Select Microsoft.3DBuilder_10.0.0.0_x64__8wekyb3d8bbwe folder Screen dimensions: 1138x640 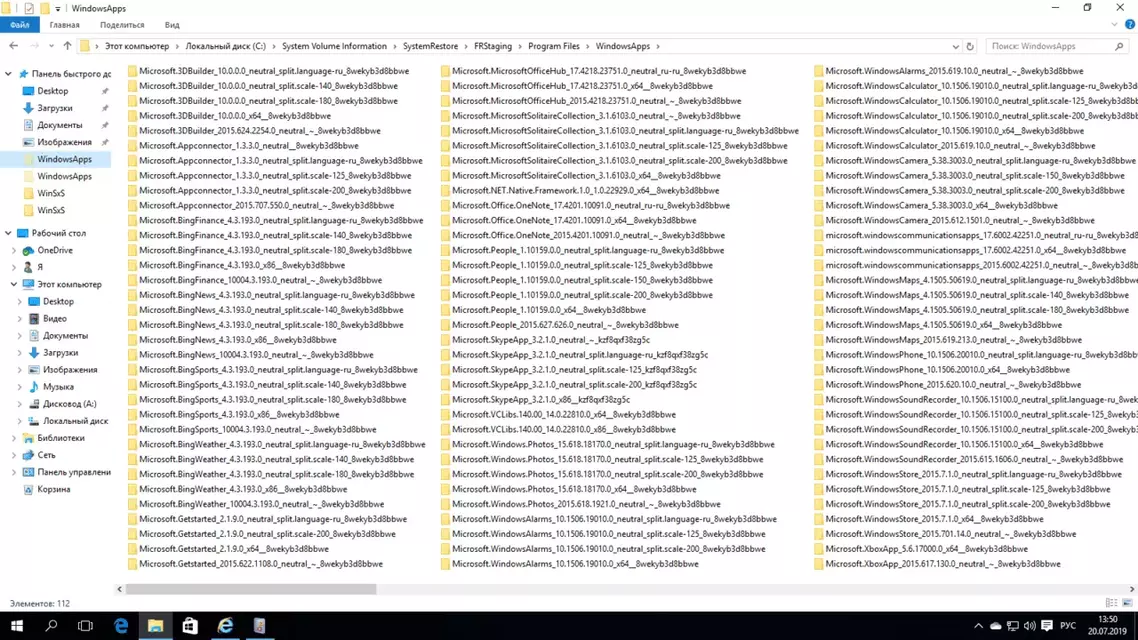coord(234,116)
